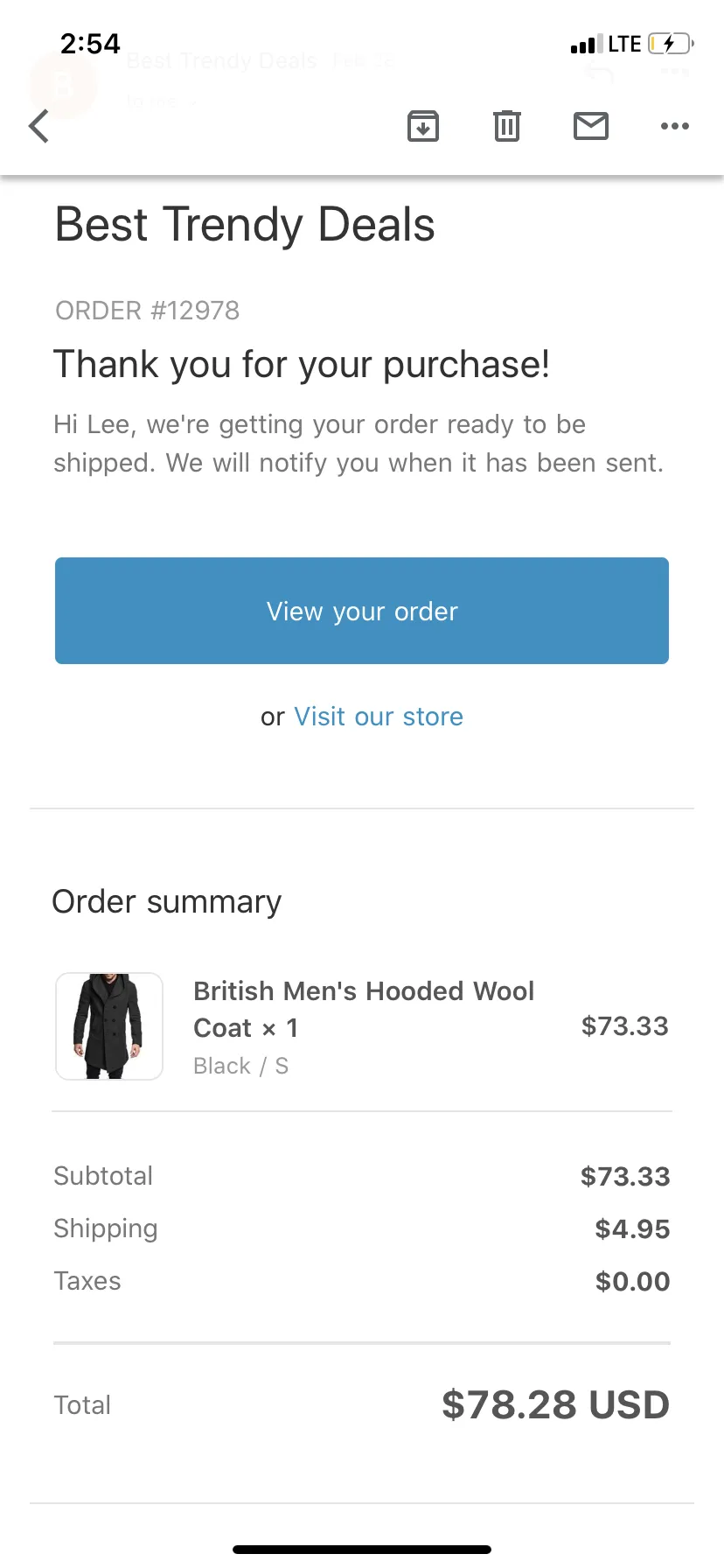Go back using the left chevron

pos(38,126)
